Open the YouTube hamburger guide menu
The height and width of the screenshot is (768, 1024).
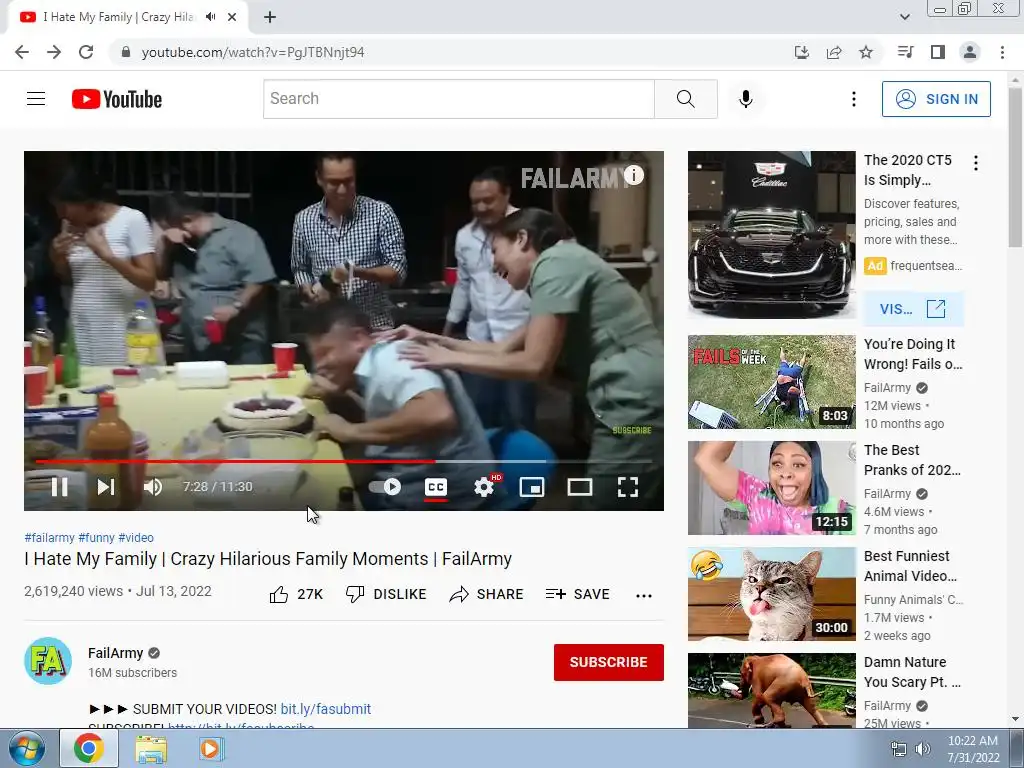pos(36,99)
